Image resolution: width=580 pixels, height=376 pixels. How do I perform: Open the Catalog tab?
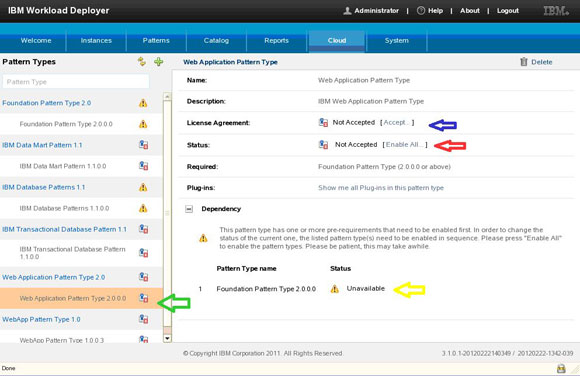216,41
